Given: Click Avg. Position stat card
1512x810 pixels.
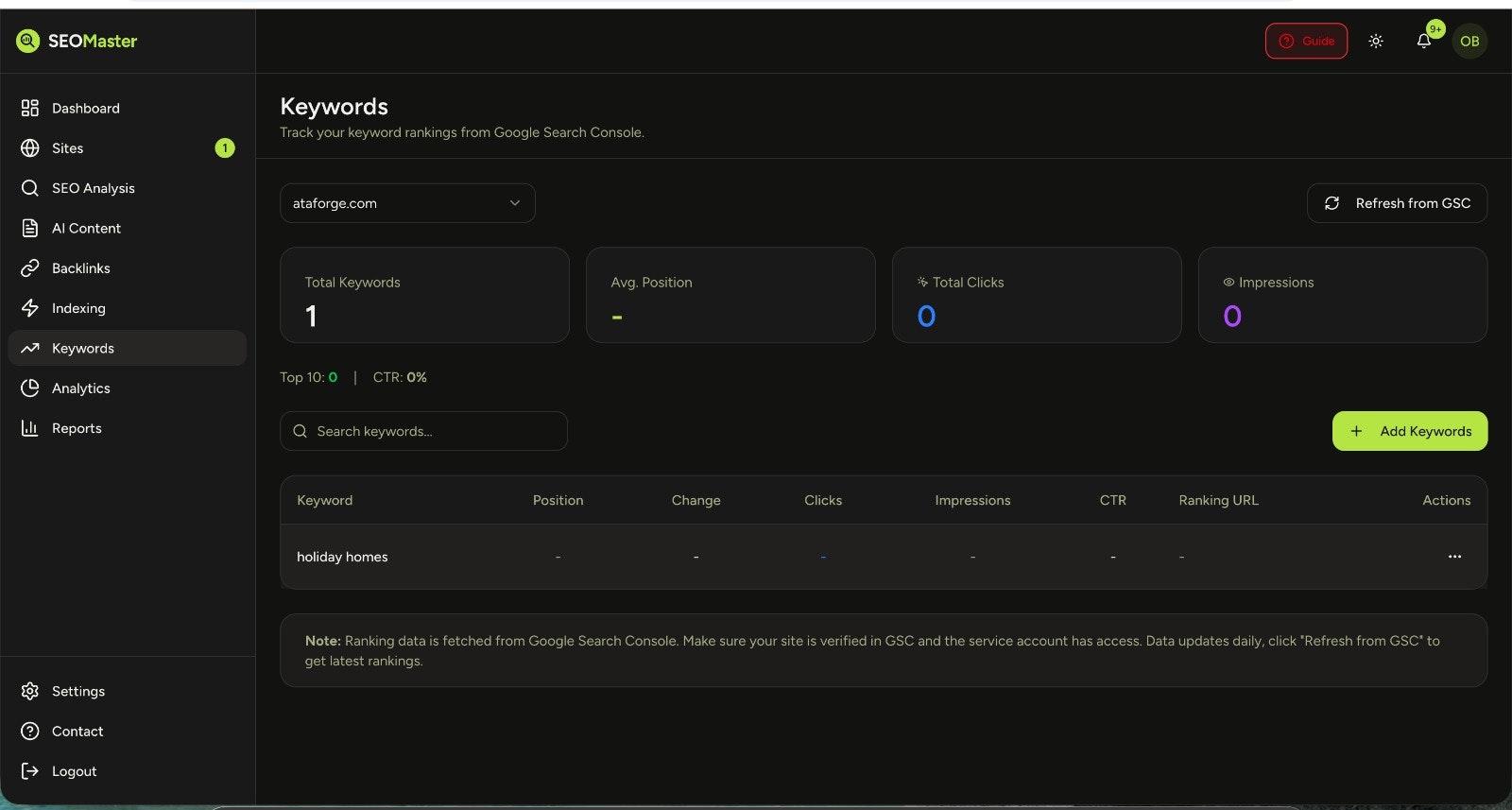Looking at the screenshot, I should pyautogui.click(x=730, y=295).
